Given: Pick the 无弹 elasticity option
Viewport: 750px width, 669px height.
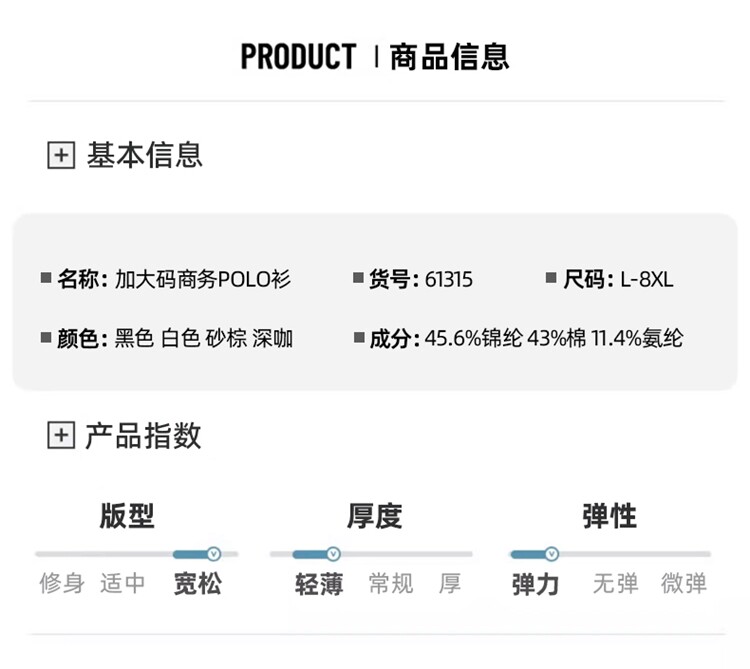Looking at the screenshot, I should [615, 583].
